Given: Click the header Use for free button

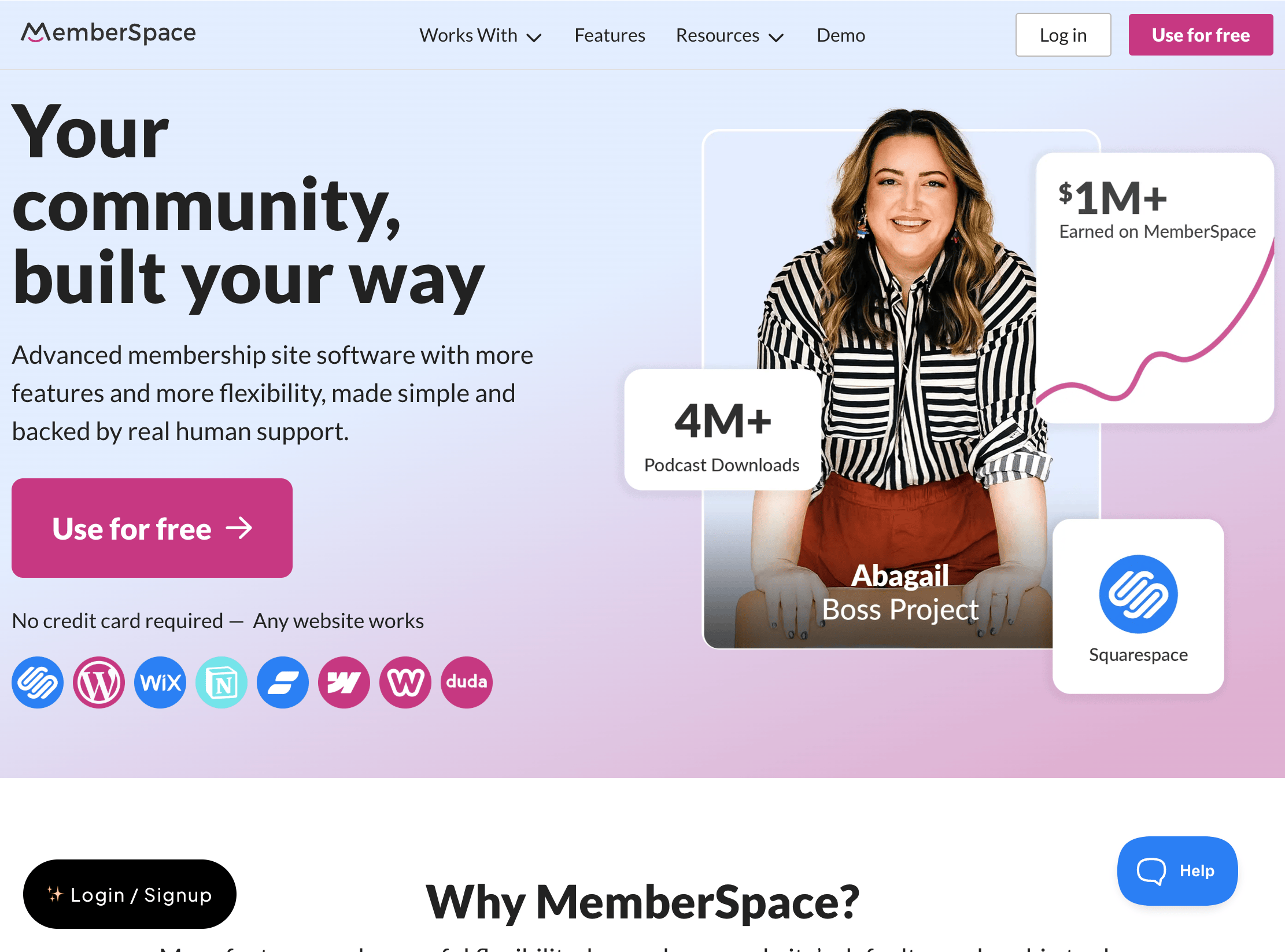Looking at the screenshot, I should 1201,35.
